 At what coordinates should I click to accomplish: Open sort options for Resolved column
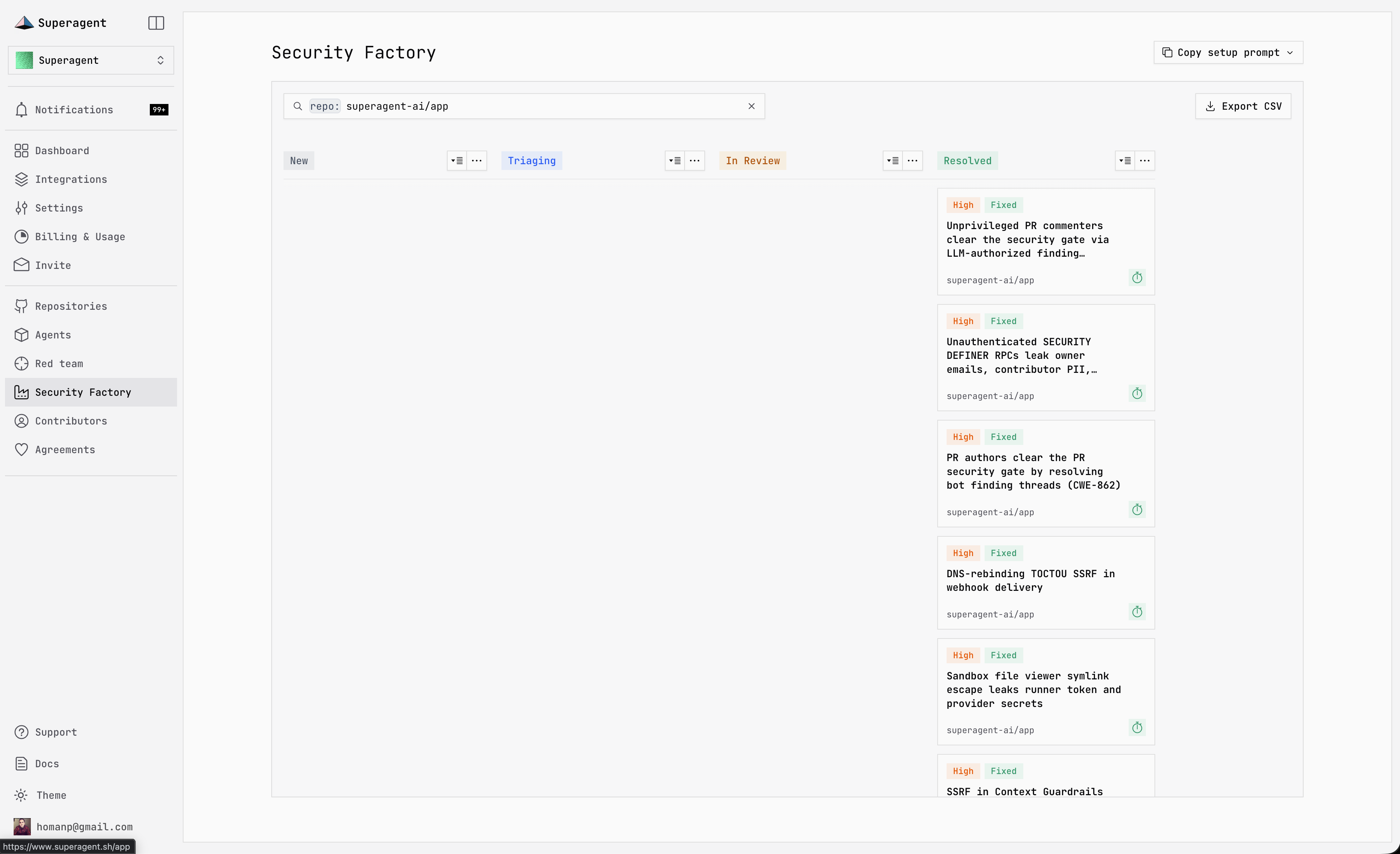(x=1125, y=161)
